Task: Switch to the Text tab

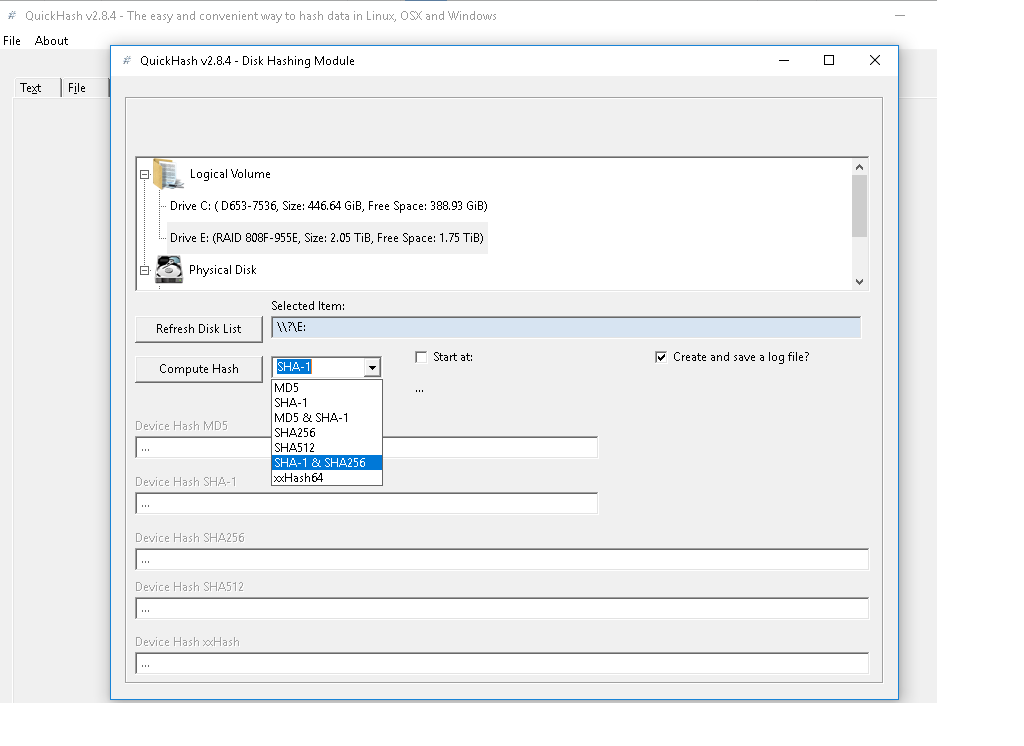Action: pyautogui.click(x=31, y=88)
